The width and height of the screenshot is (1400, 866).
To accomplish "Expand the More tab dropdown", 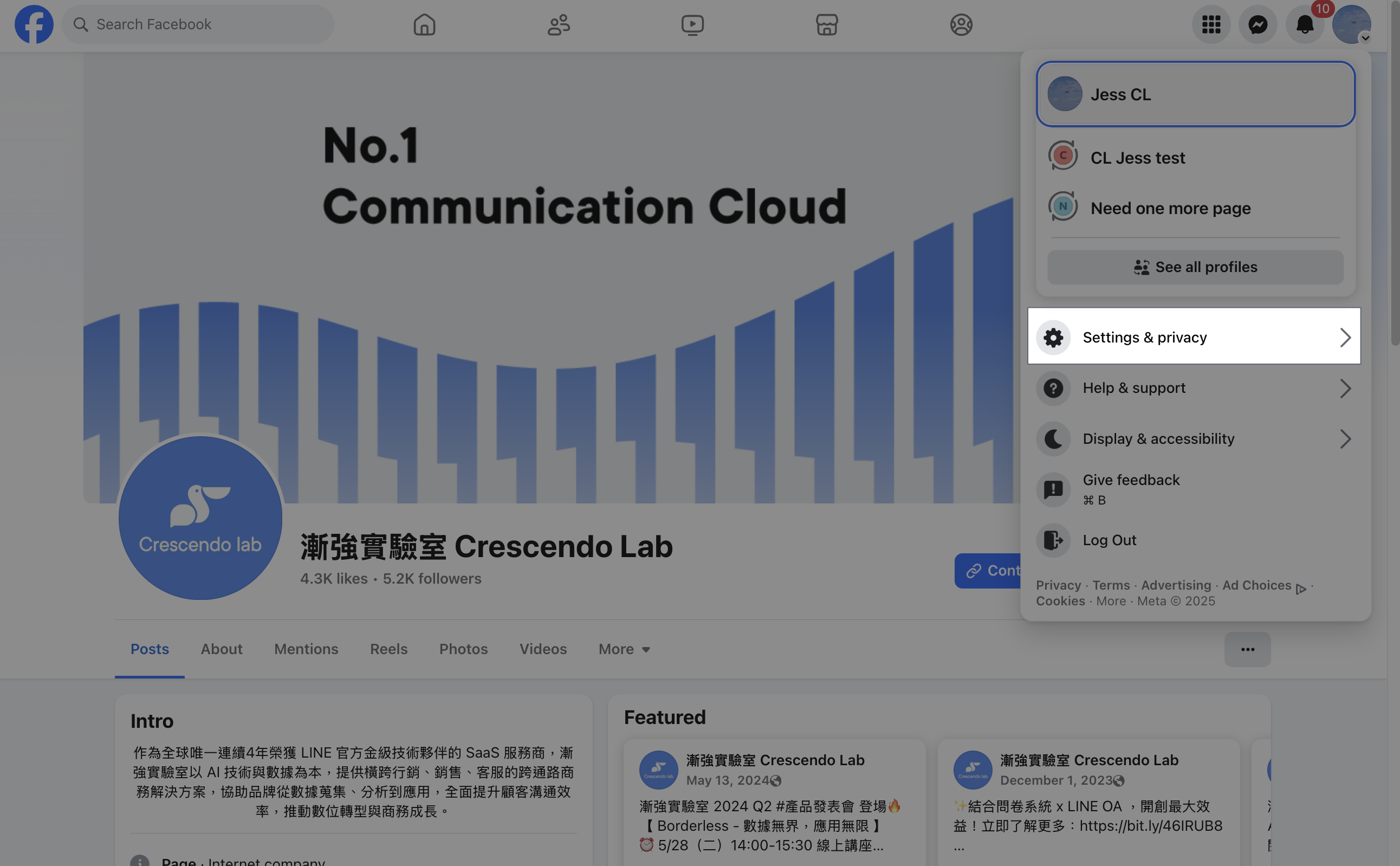I will [624, 649].
